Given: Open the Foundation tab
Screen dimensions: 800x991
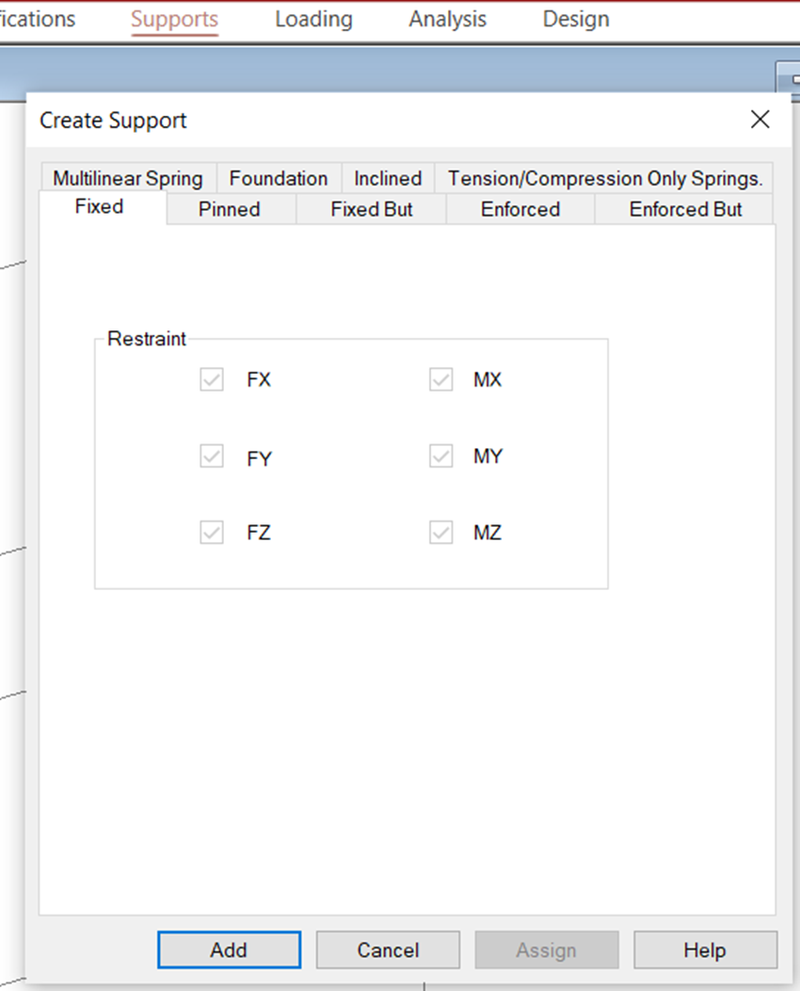Looking at the screenshot, I should click(x=279, y=178).
